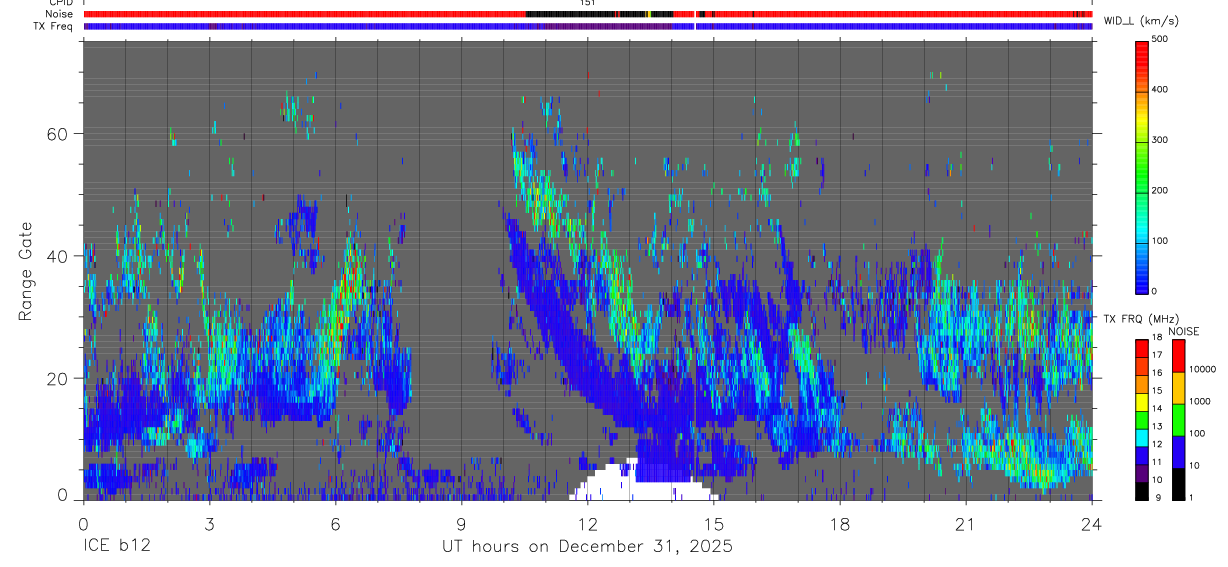Screen dimensions: 1228x567
Task: Click the red top segment of TX FRQ legend
Action: click(1142, 346)
